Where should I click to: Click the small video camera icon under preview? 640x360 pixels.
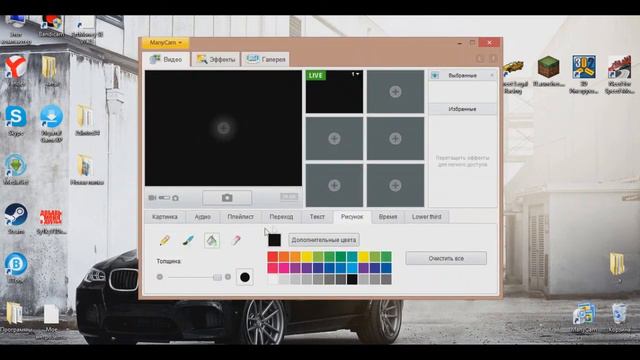[152, 198]
